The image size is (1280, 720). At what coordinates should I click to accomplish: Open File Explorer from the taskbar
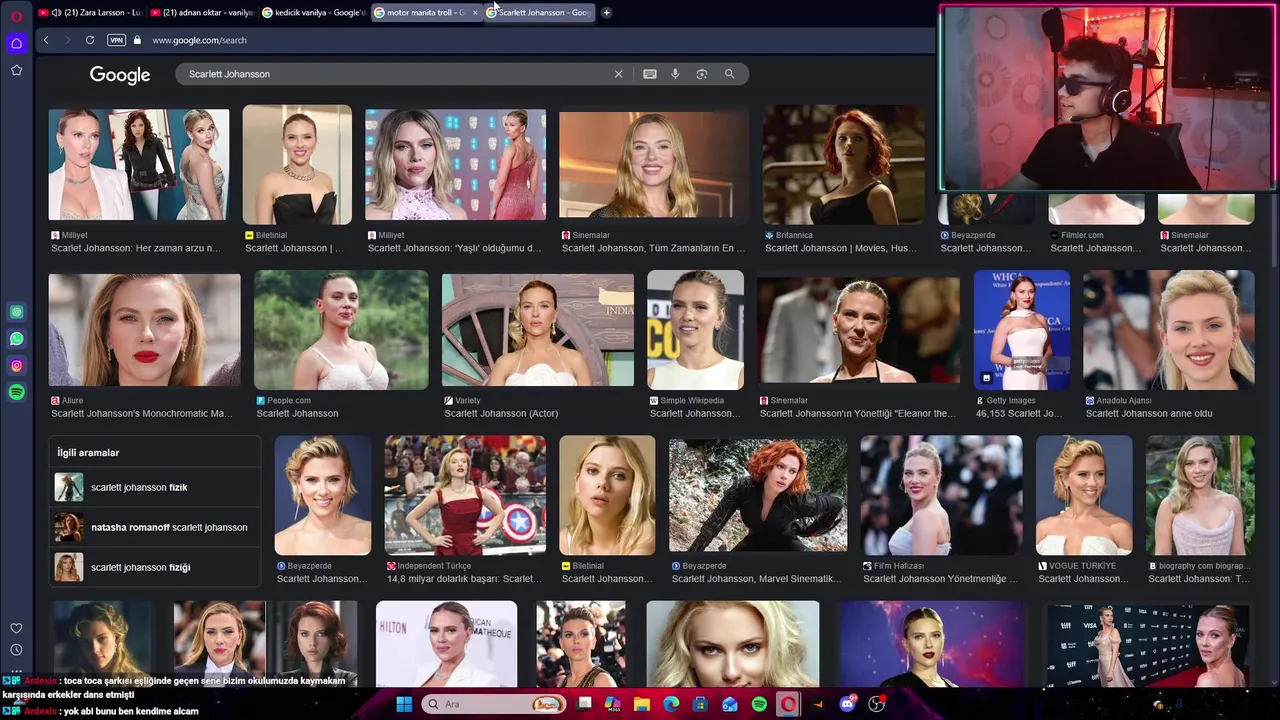642,704
